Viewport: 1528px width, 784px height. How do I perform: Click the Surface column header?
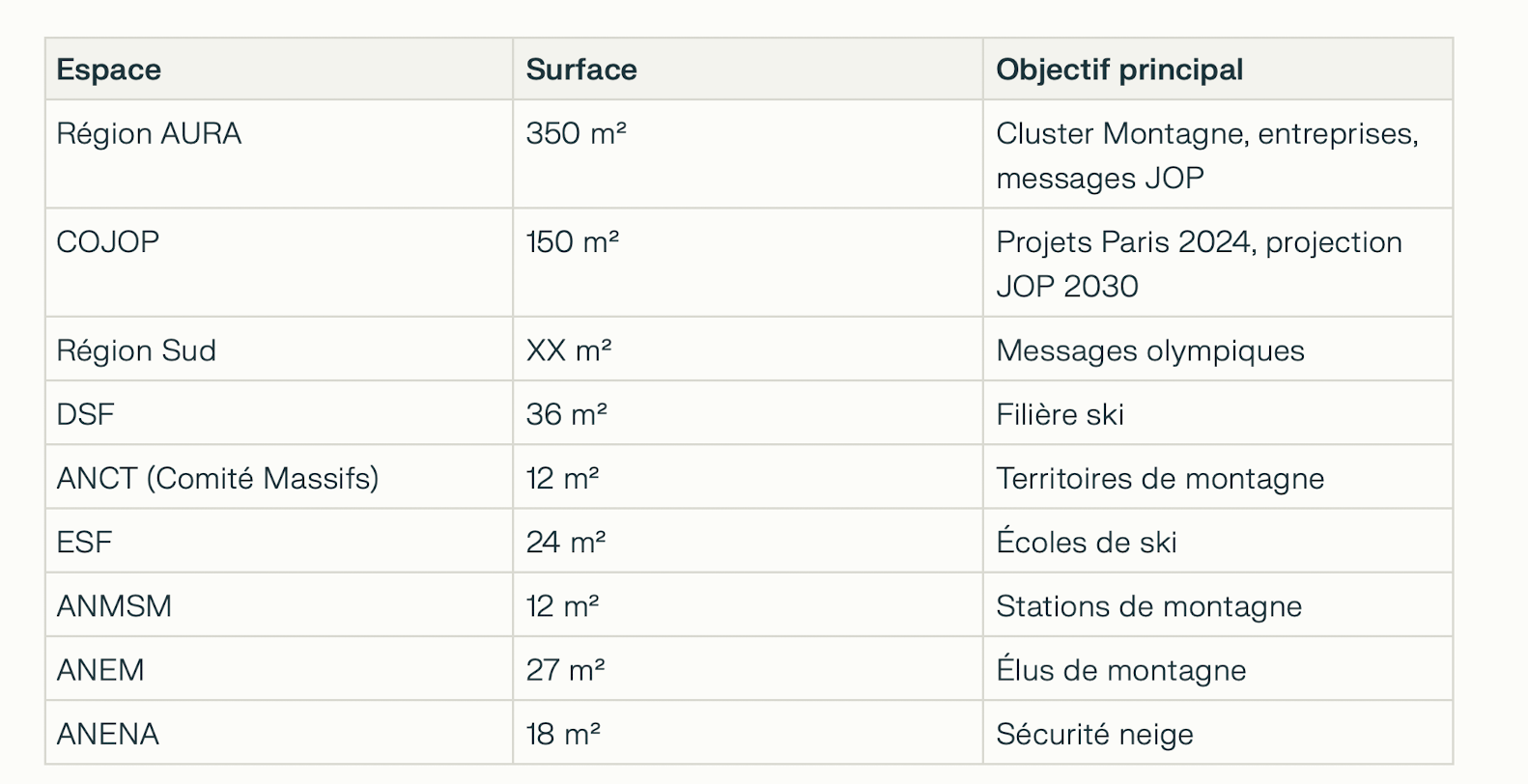tap(581, 70)
